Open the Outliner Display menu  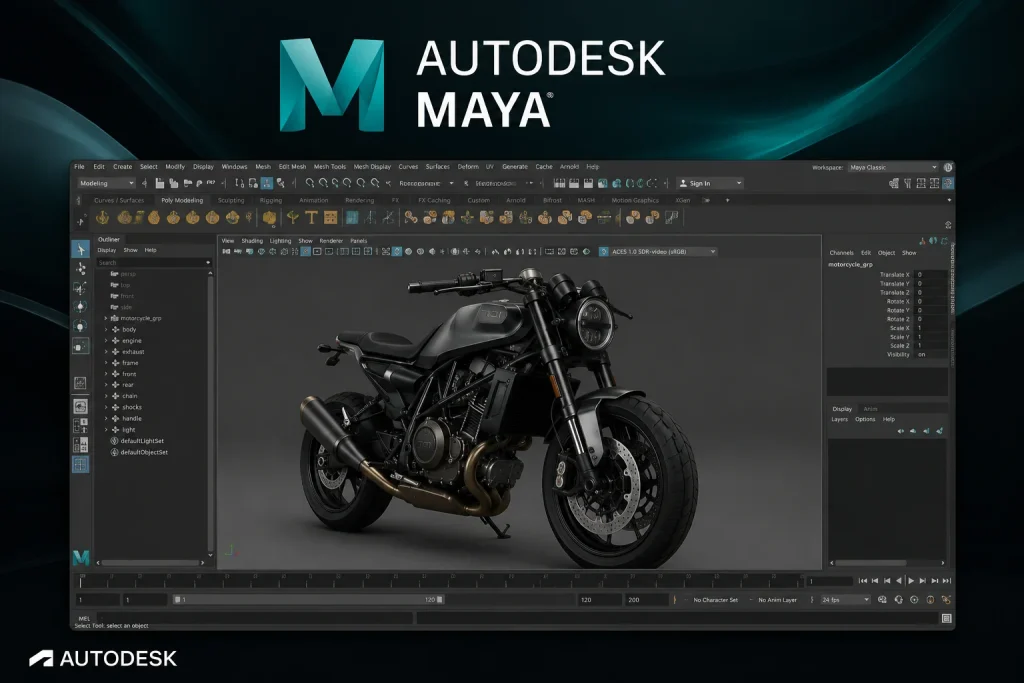click(106, 250)
